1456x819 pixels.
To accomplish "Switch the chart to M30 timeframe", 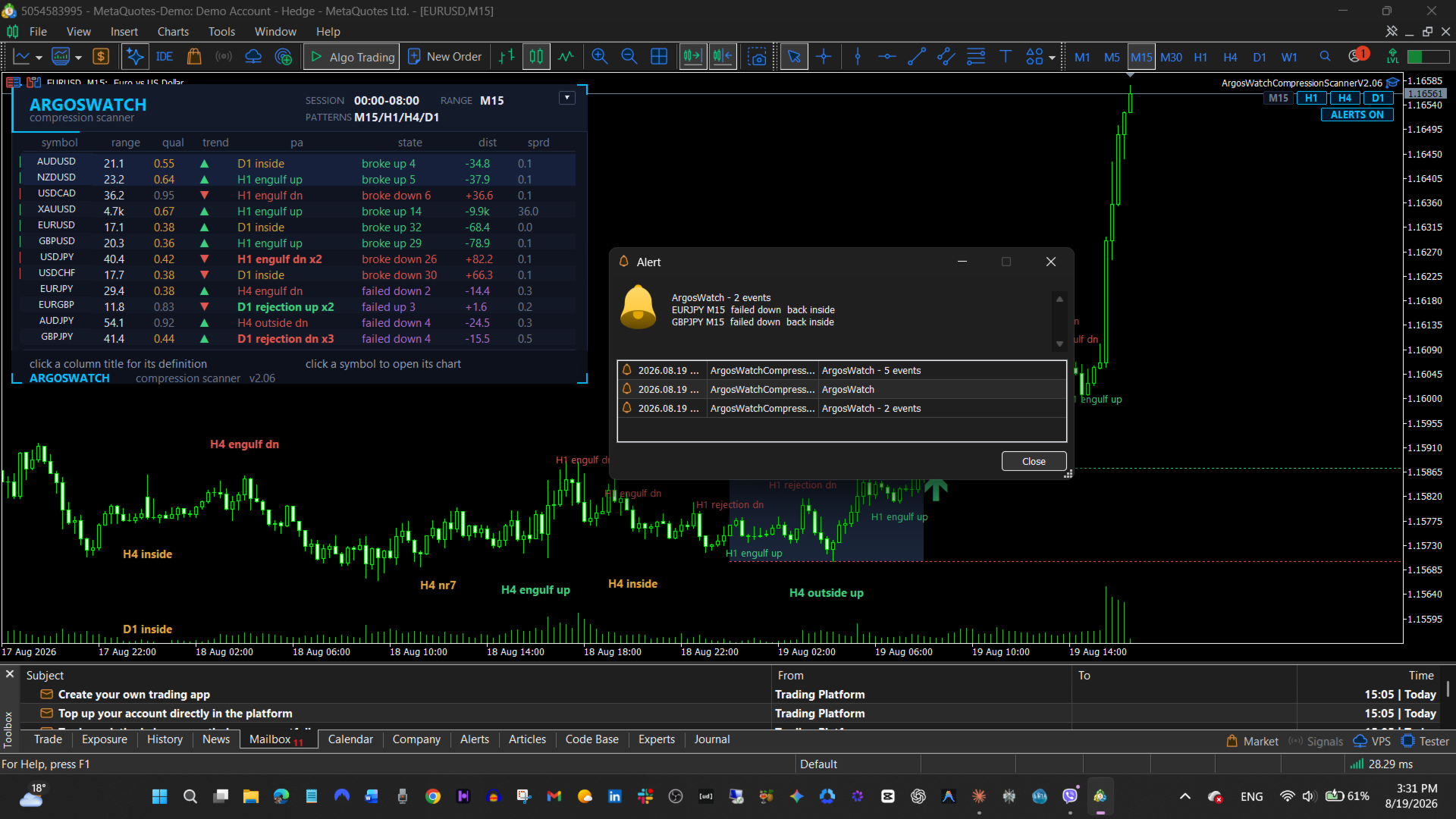I will (1171, 57).
